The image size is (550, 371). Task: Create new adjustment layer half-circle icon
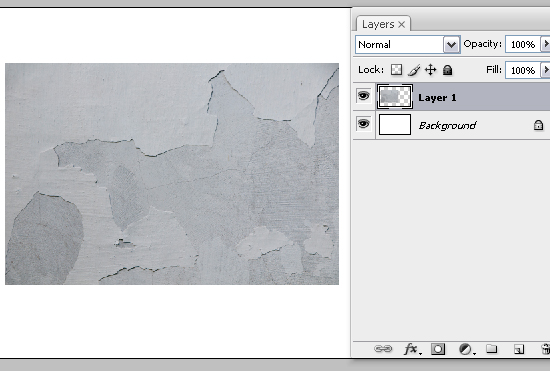coord(466,349)
